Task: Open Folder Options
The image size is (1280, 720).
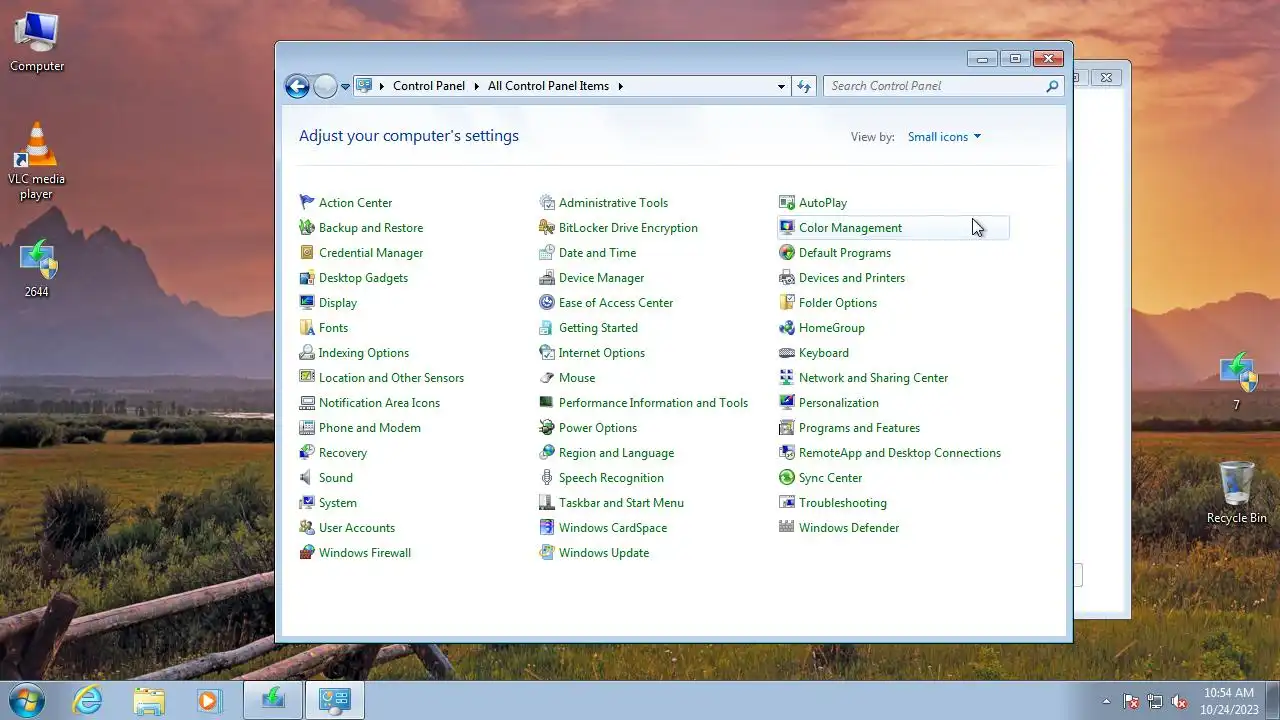Action: [837, 302]
